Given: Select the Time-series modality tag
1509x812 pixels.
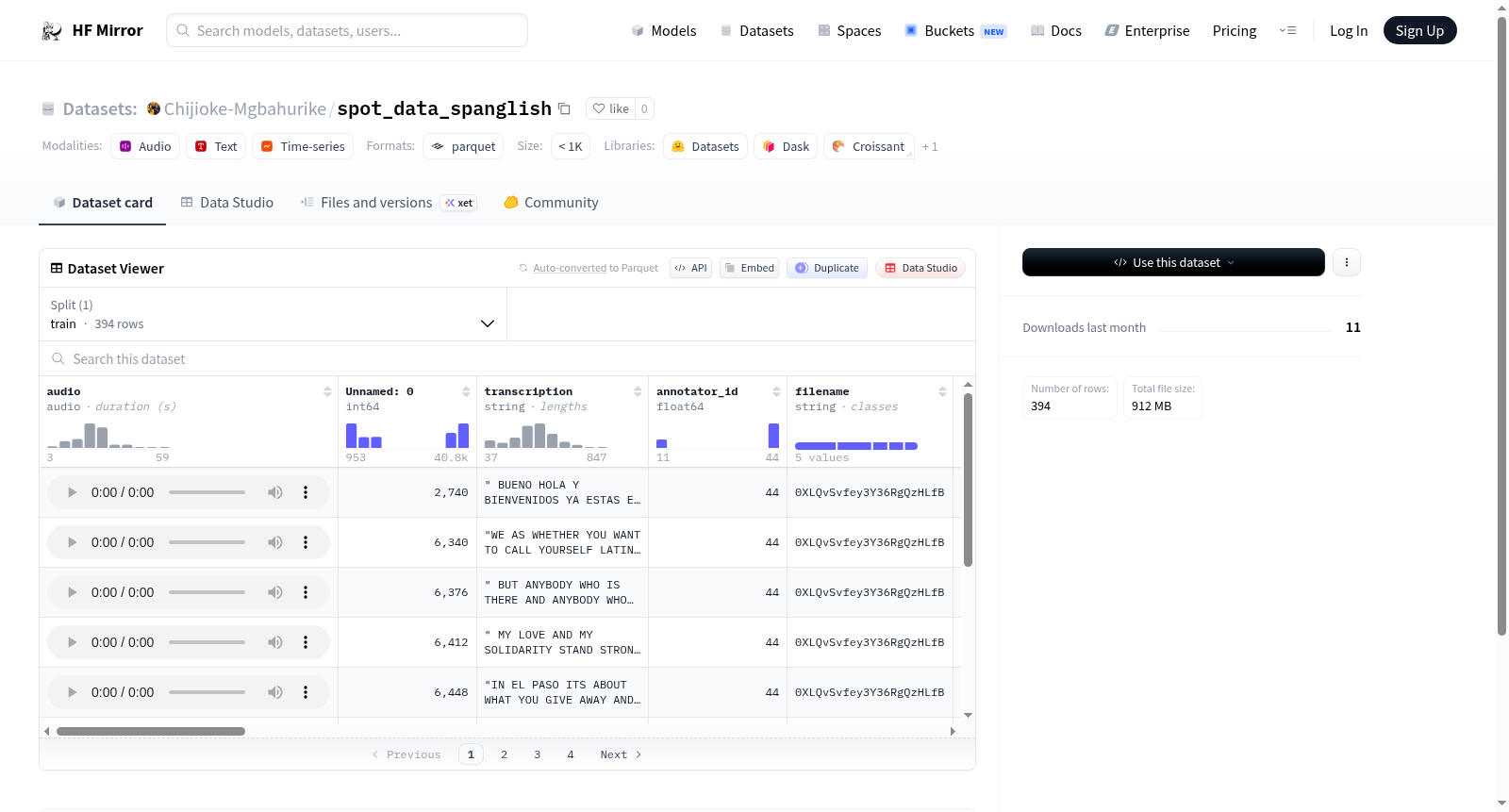Looking at the screenshot, I should (303, 146).
